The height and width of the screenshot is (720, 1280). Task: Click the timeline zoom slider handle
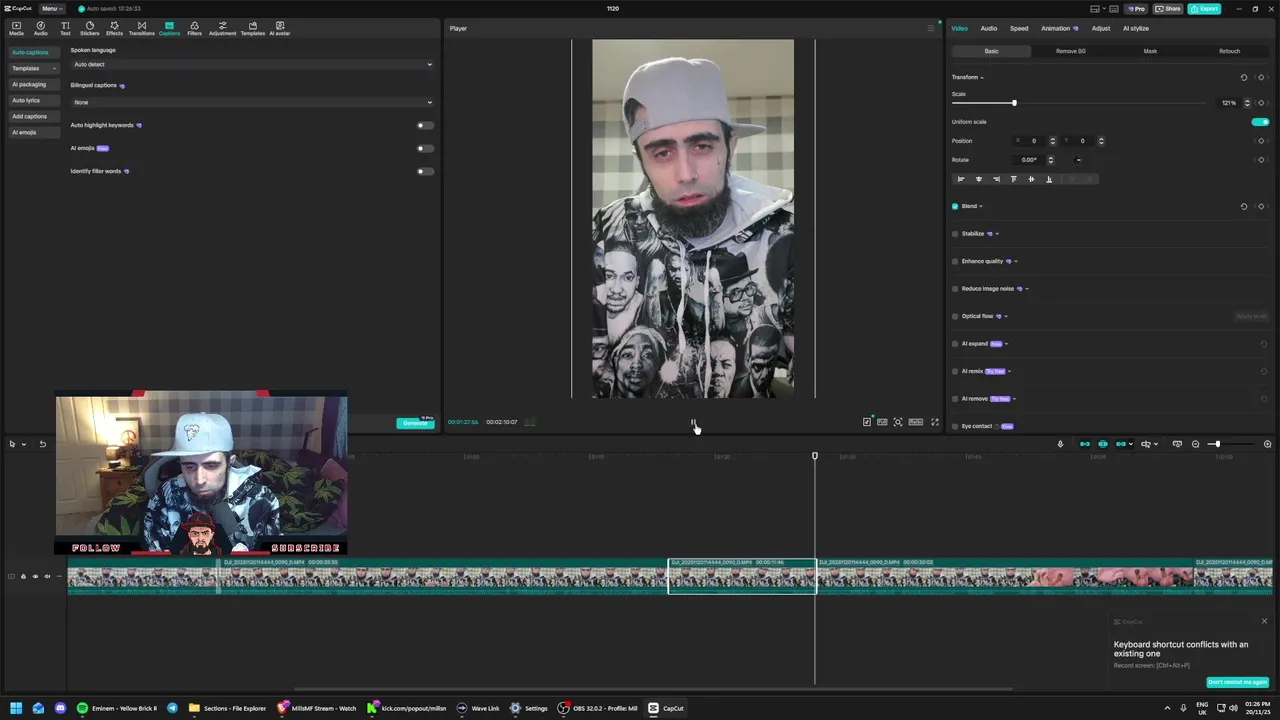1217,444
